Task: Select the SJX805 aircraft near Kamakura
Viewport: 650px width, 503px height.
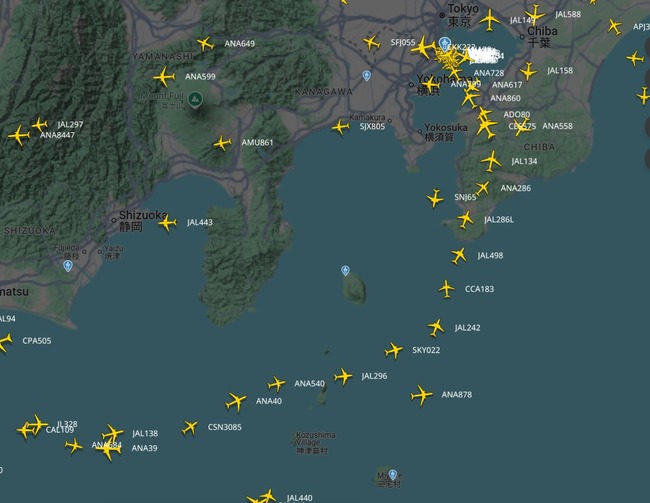Action: [x=340, y=127]
